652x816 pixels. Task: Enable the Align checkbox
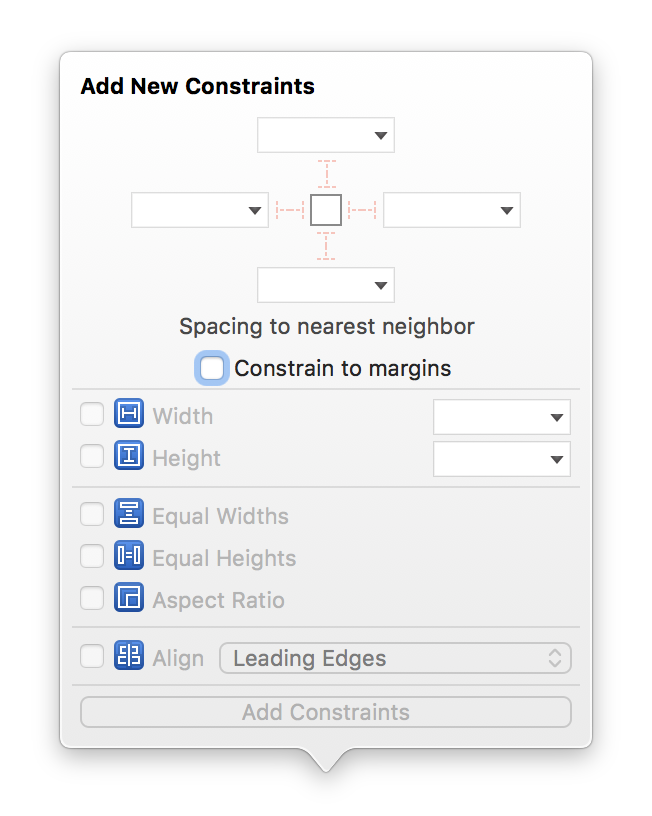[x=91, y=657]
